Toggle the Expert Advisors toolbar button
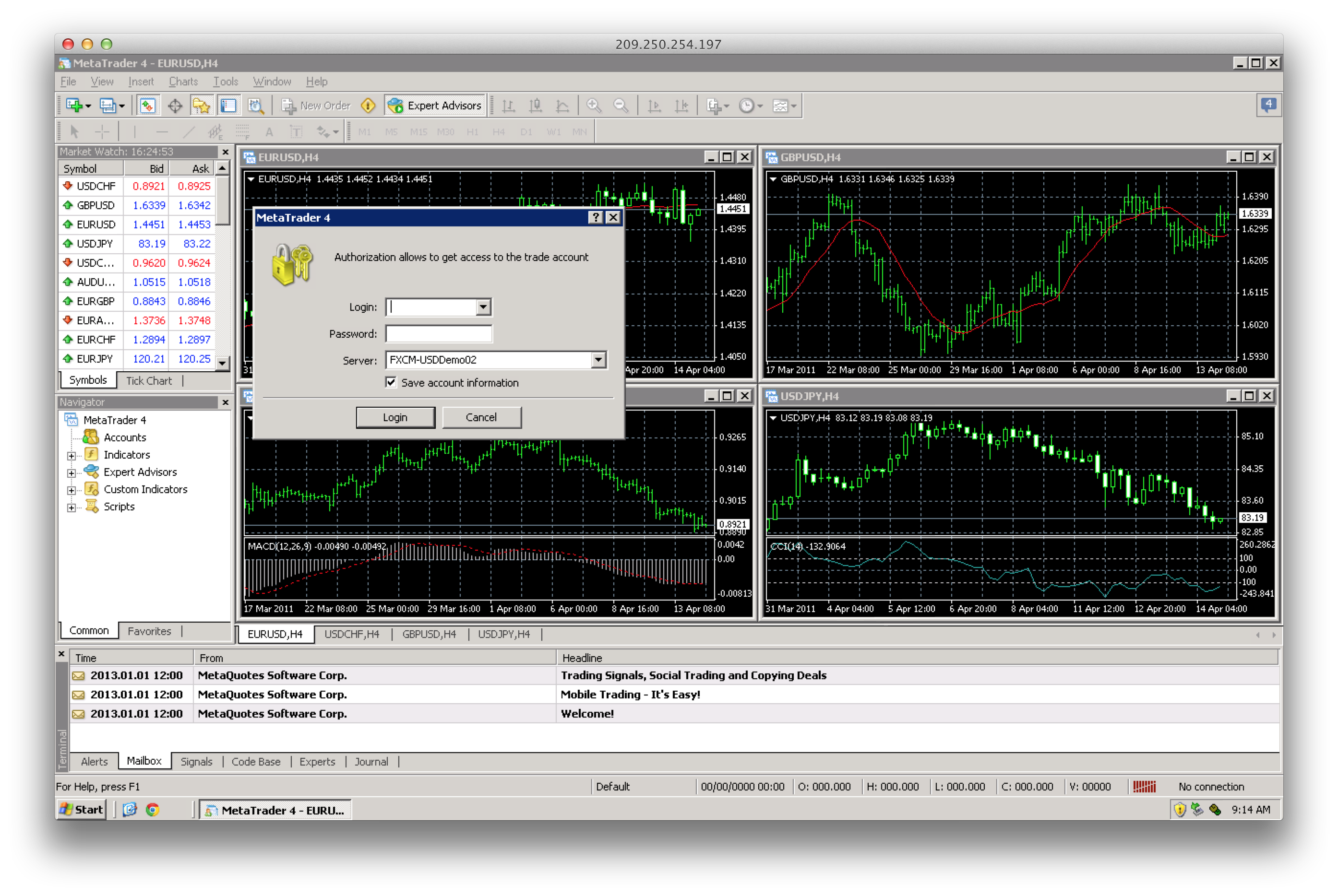The image size is (1338, 896). [x=435, y=106]
